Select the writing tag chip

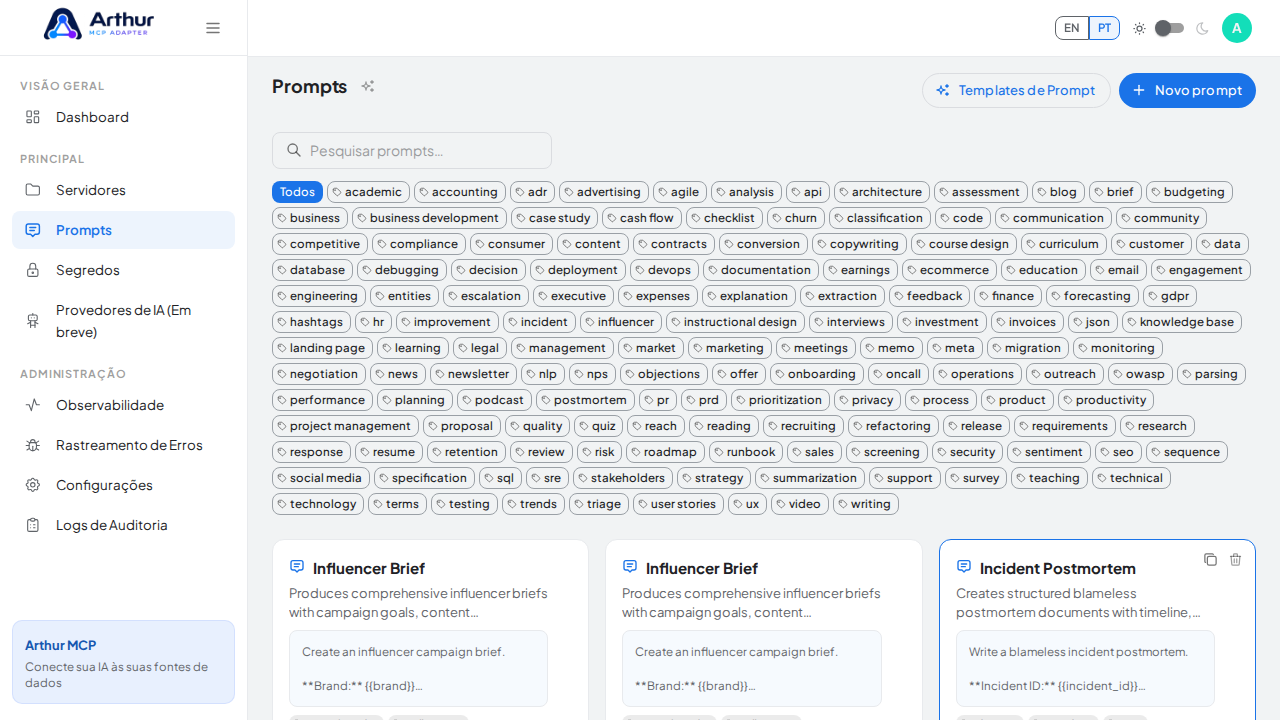tap(866, 504)
